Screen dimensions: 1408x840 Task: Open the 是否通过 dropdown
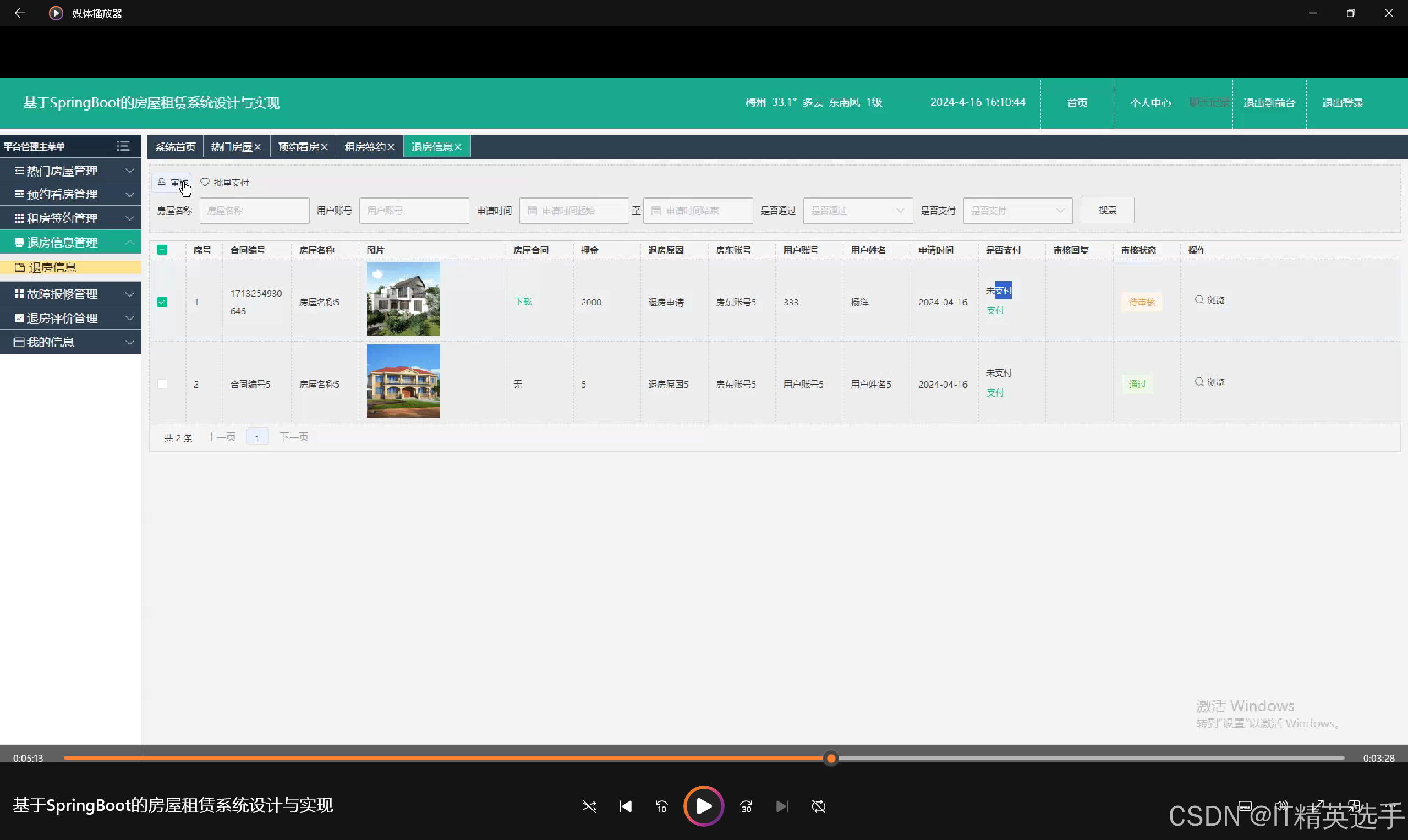(x=857, y=211)
